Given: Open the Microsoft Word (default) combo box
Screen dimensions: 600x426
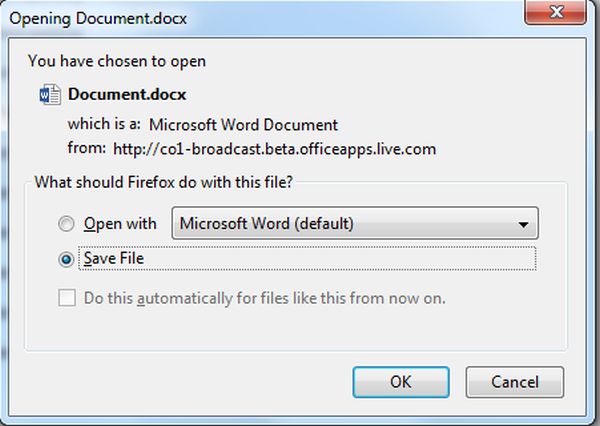Looking at the screenshot, I should click(x=355, y=224).
